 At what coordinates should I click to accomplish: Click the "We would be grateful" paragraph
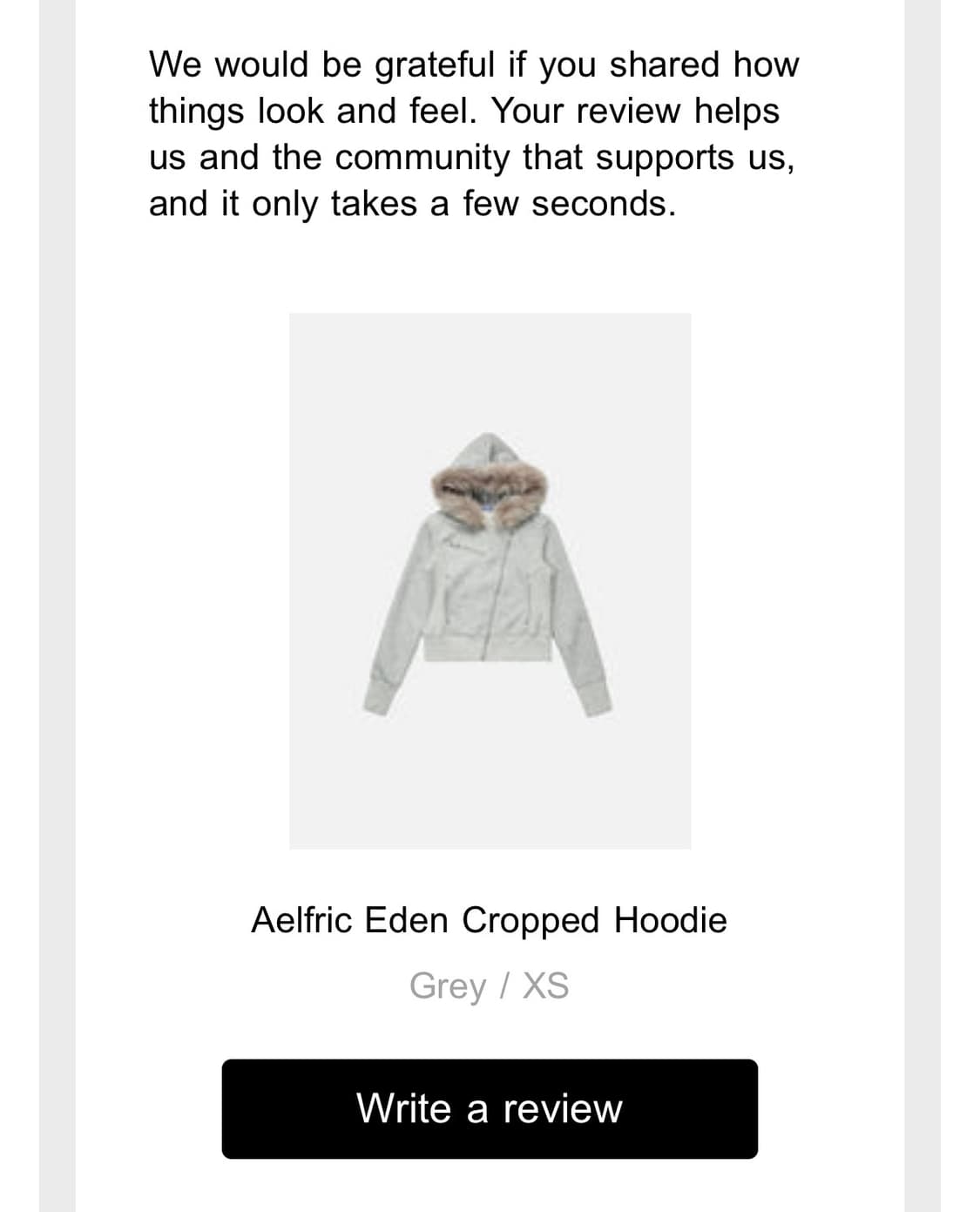[474, 133]
